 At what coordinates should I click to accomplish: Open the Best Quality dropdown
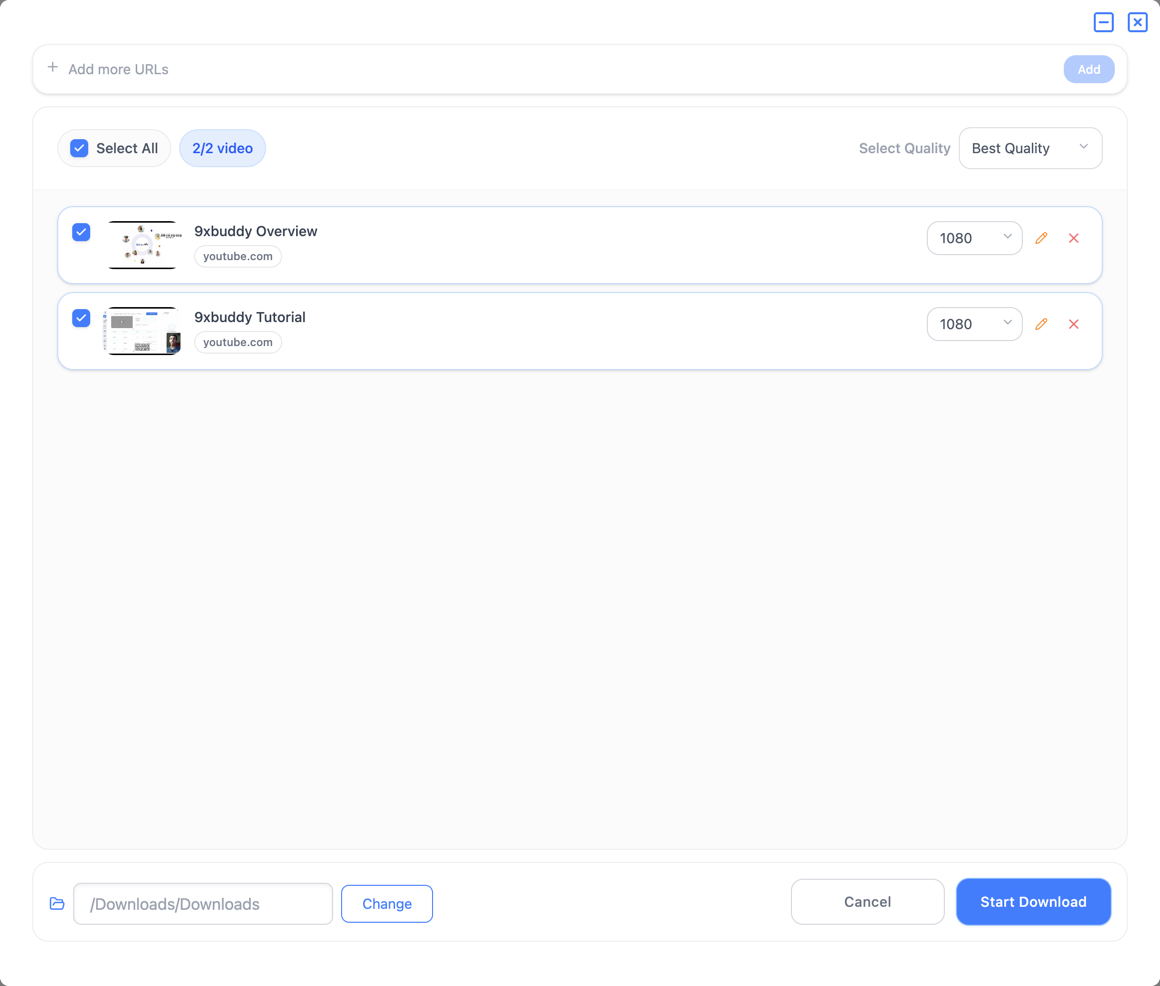click(x=1030, y=148)
